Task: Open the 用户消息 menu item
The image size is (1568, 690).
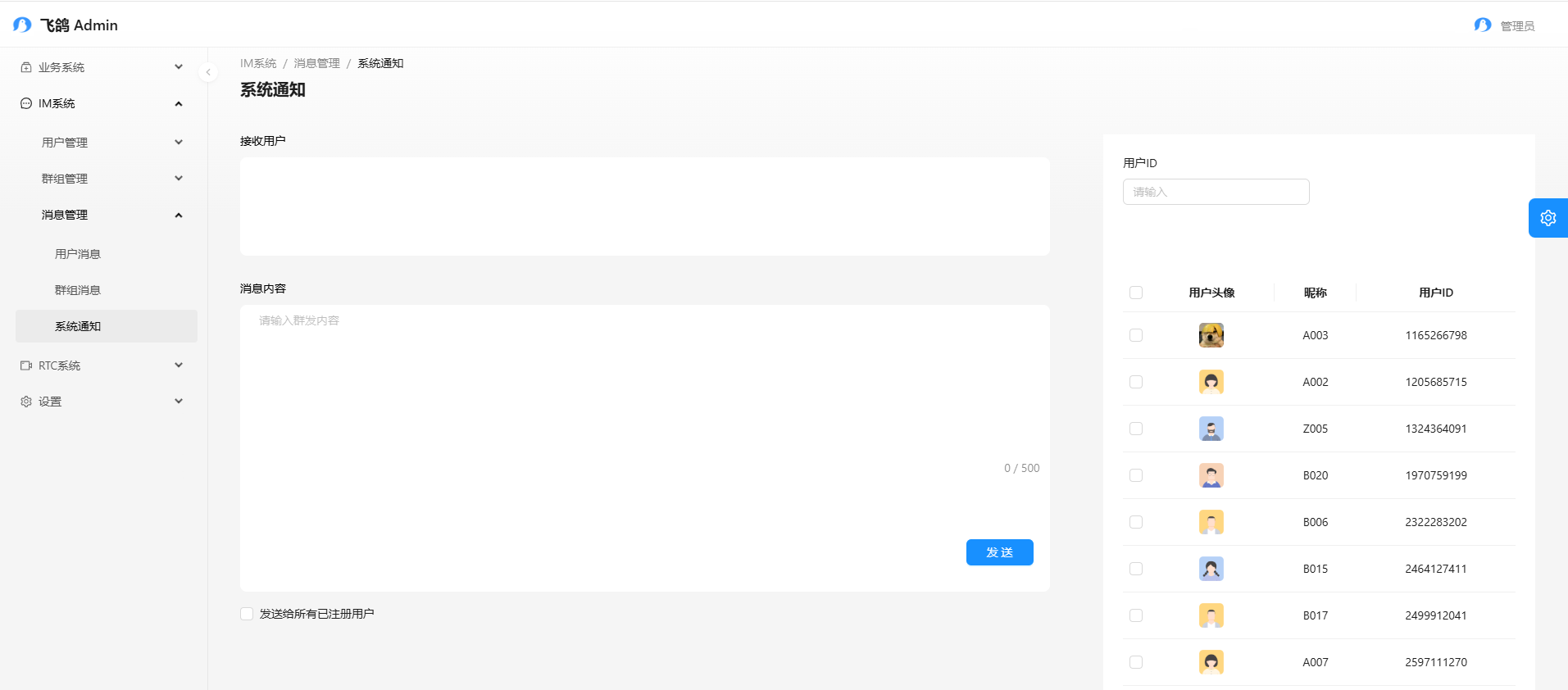Action: pyautogui.click(x=78, y=254)
